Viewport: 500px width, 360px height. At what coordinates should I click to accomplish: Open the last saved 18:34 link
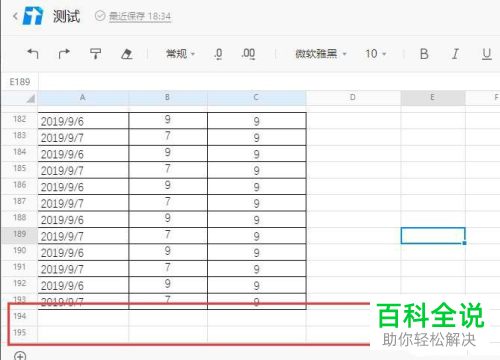tap(140, 16)
